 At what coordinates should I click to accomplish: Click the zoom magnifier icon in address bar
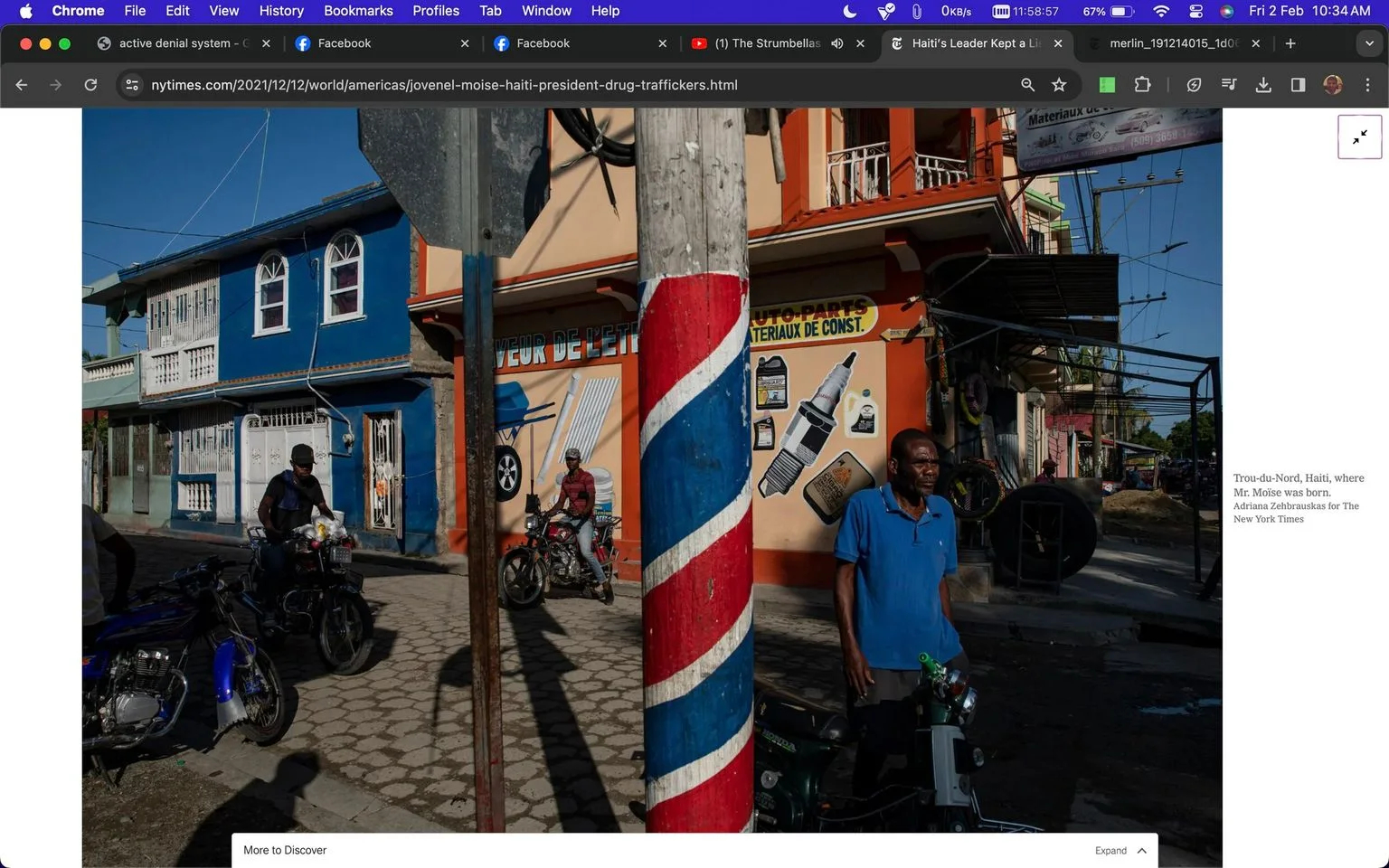pos(1027,85)
